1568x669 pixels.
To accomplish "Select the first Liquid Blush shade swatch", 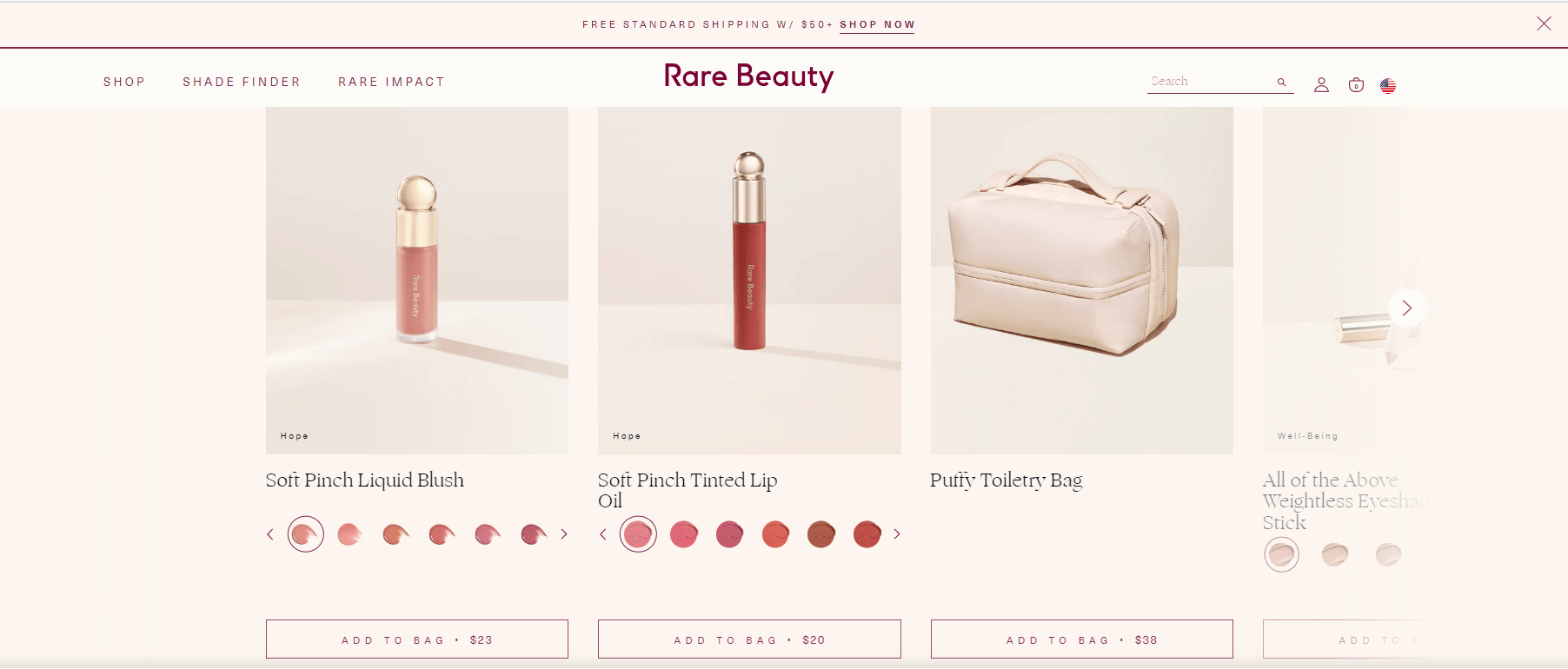I will (x=305, y=534).
